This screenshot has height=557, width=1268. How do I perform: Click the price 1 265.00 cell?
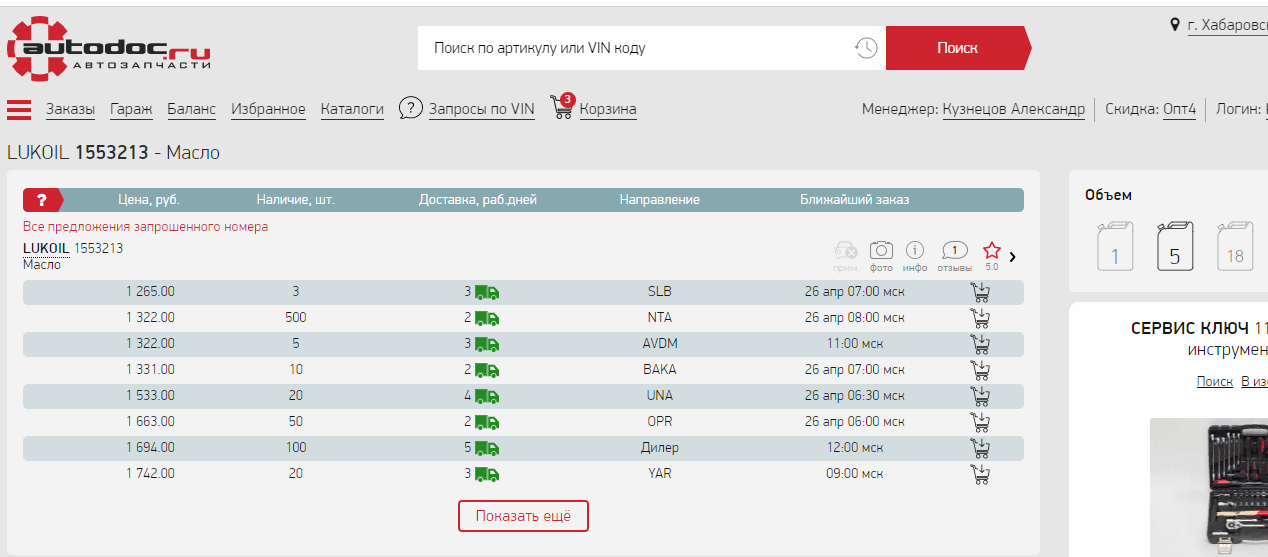150,292
